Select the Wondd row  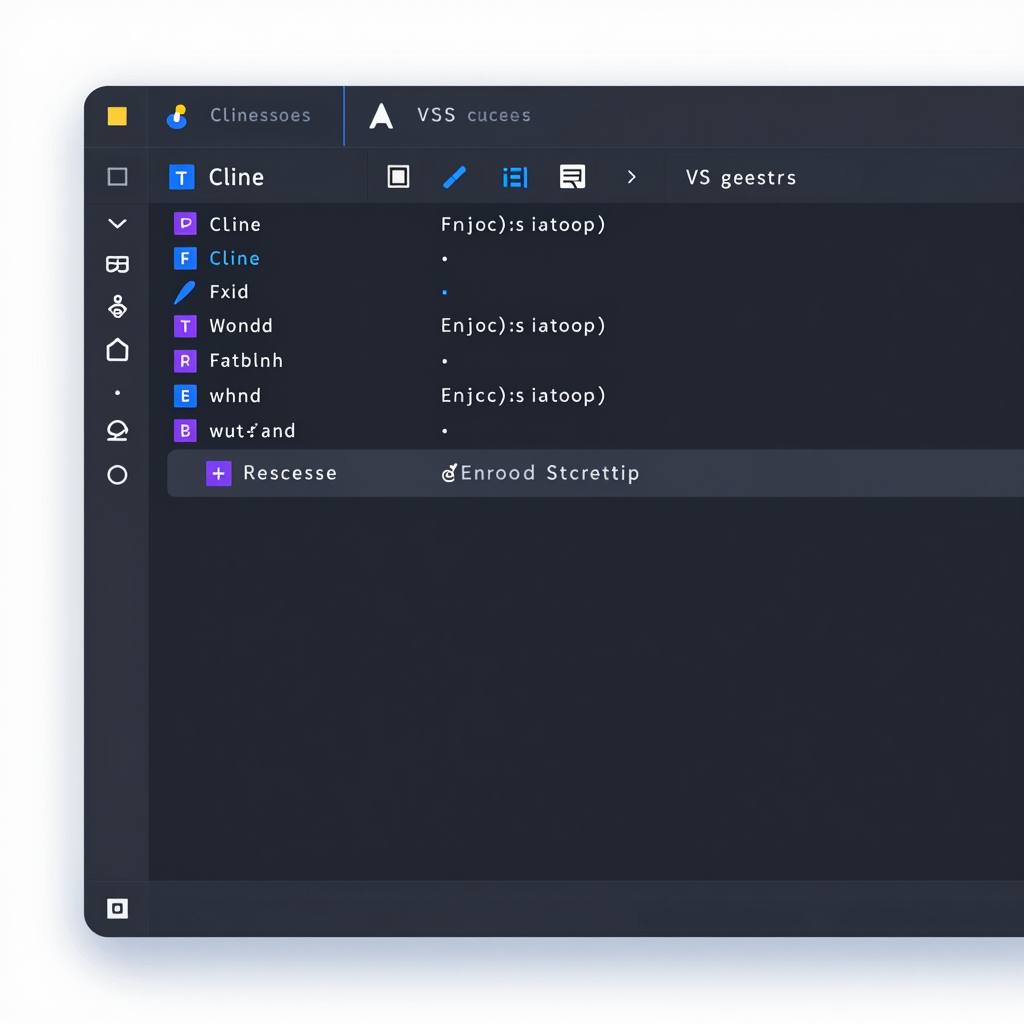coord(241,326)
